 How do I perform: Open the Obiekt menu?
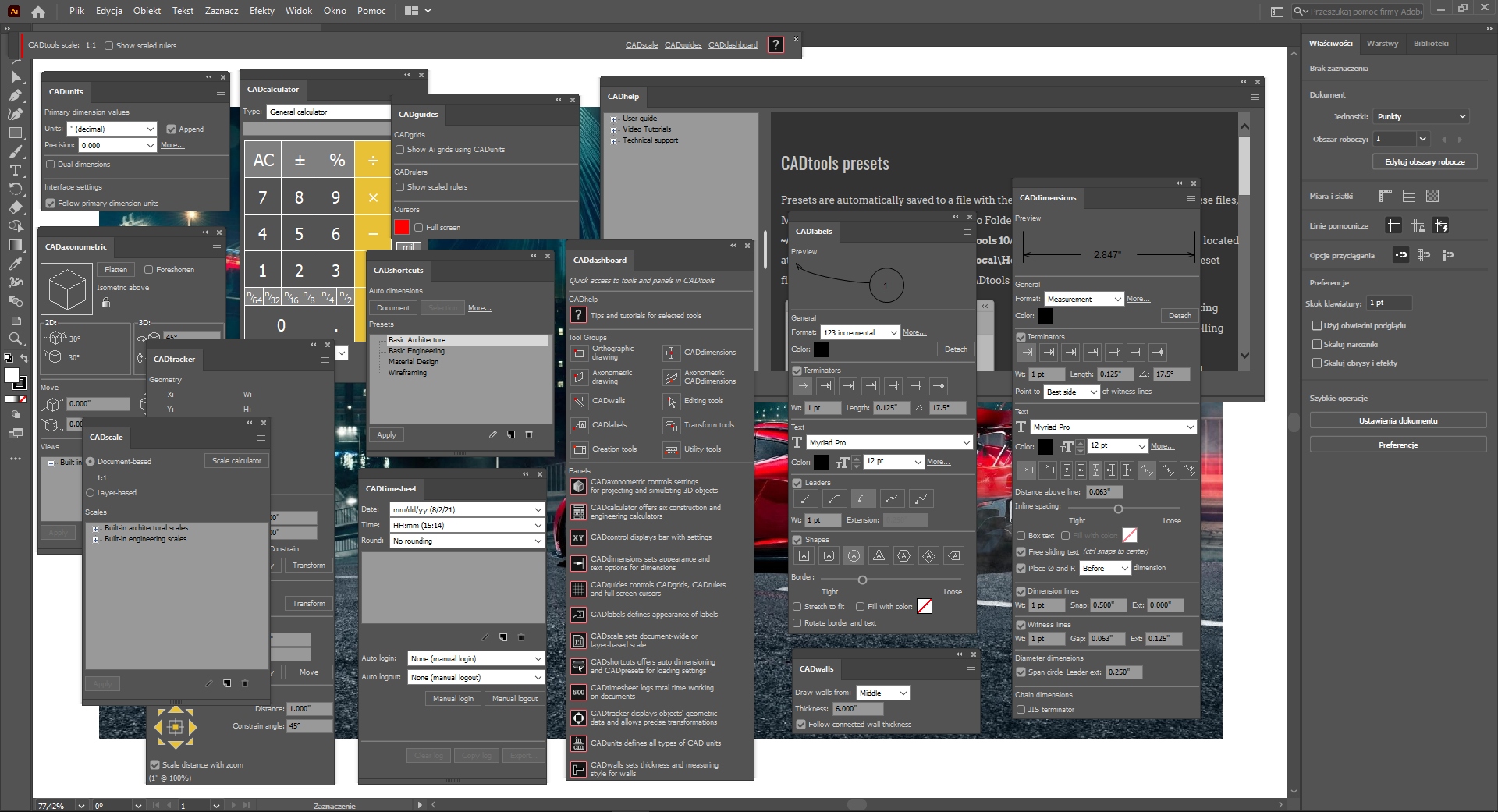(147, 11)
